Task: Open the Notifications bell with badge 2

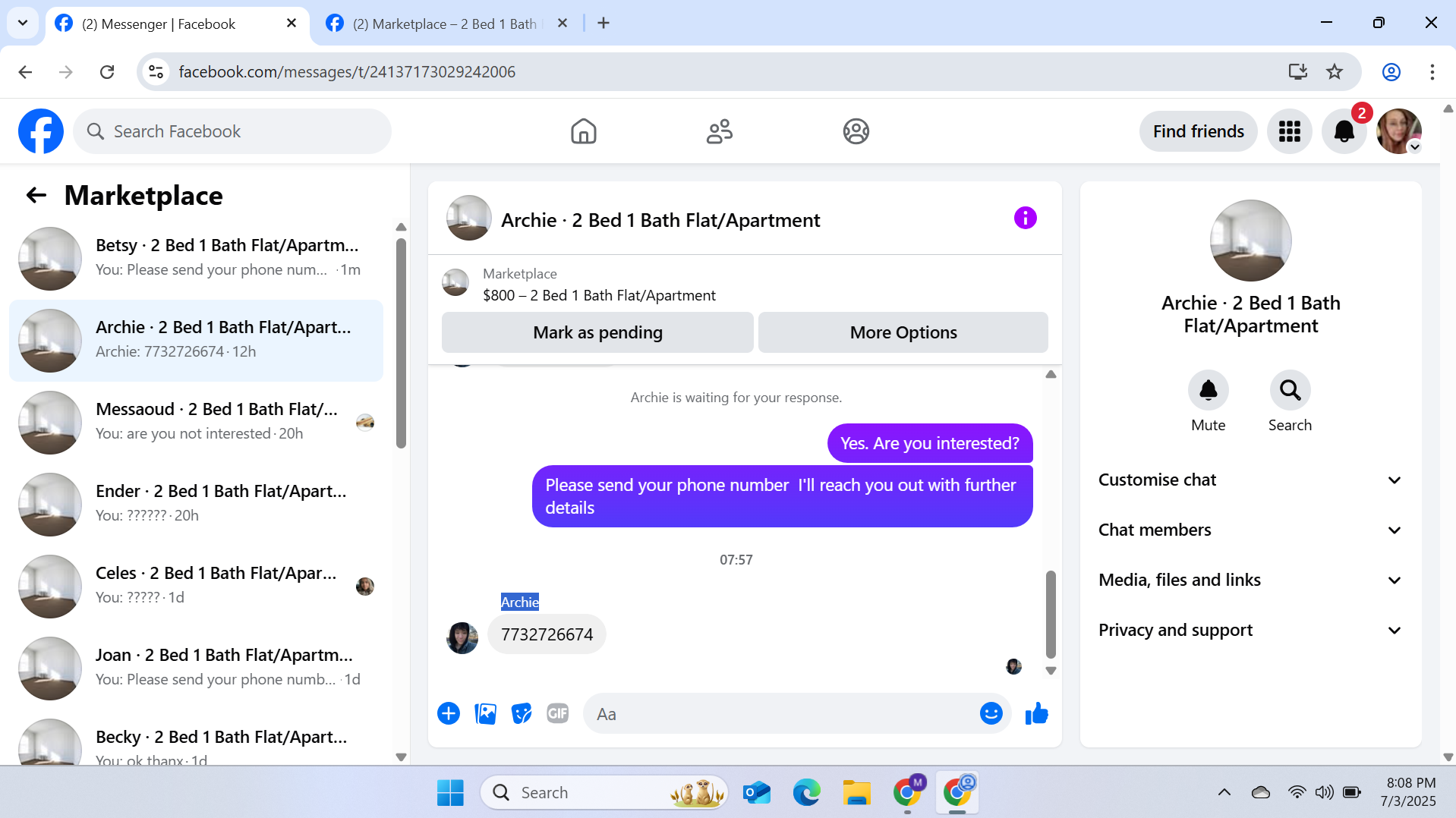Action: 1344,131
